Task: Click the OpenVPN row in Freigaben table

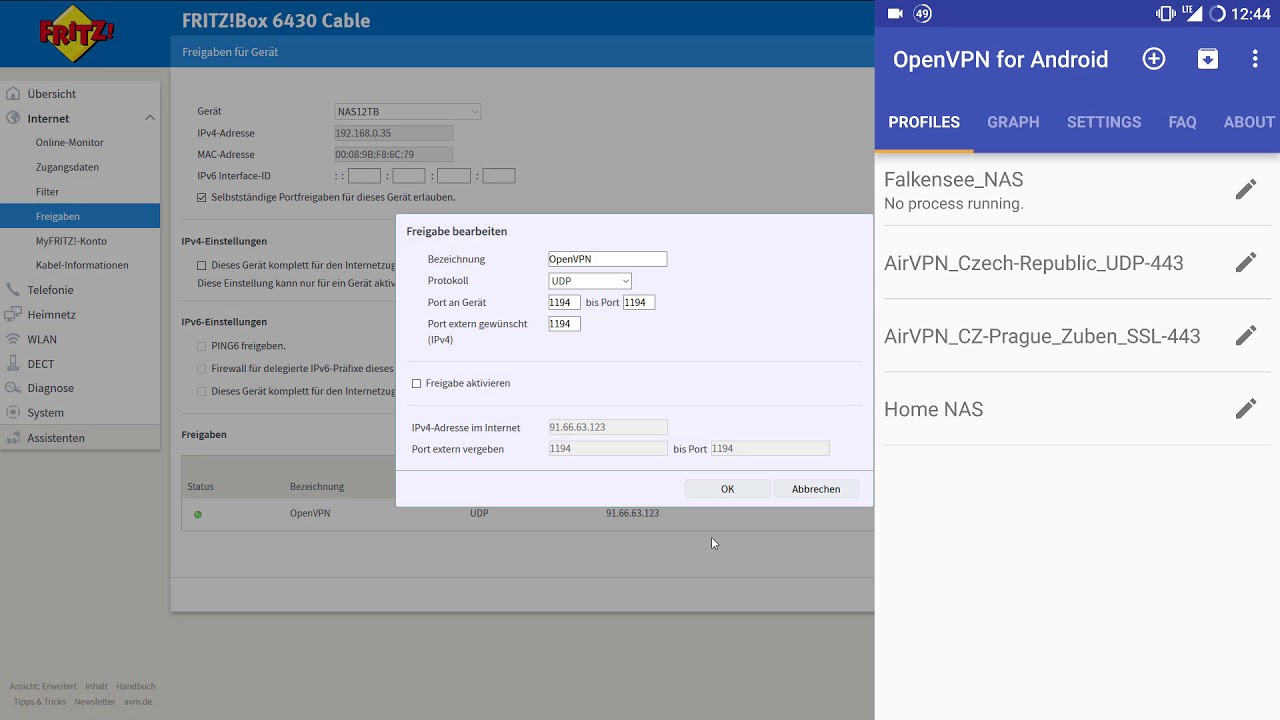Action: click(527, 514)
